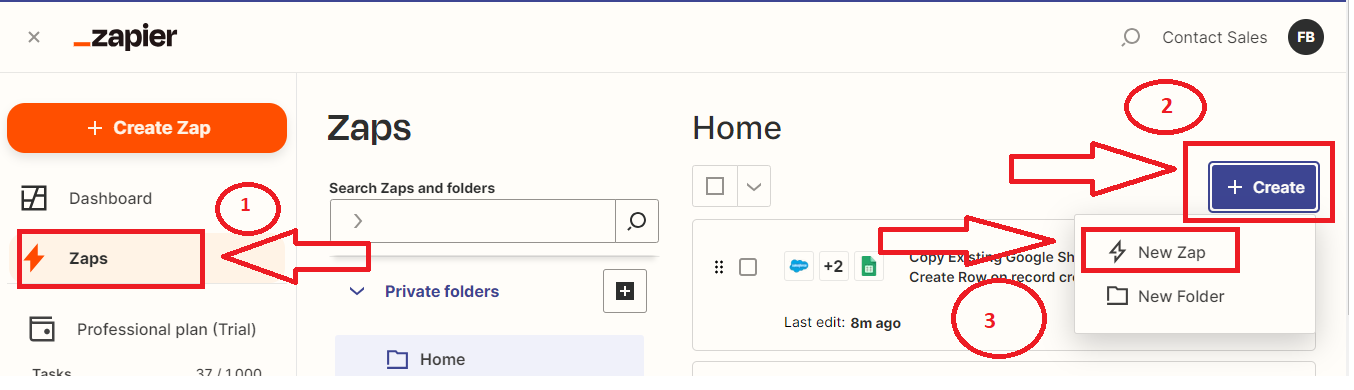1354x390 pixels.
Task: Click the Google Sheets icon on Zap row
Action: coord(869,267)
